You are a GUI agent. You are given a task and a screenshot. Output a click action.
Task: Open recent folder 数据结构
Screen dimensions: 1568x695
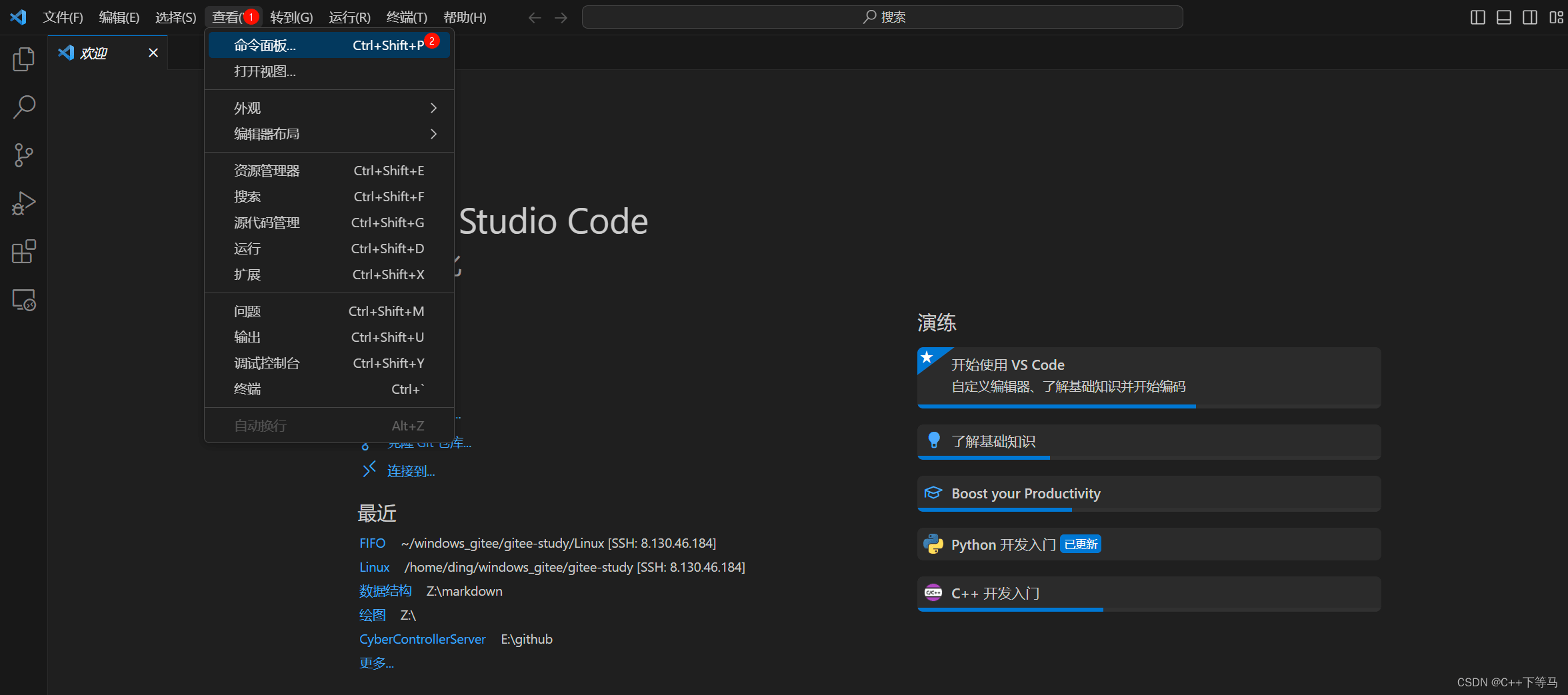coord(385,591)
